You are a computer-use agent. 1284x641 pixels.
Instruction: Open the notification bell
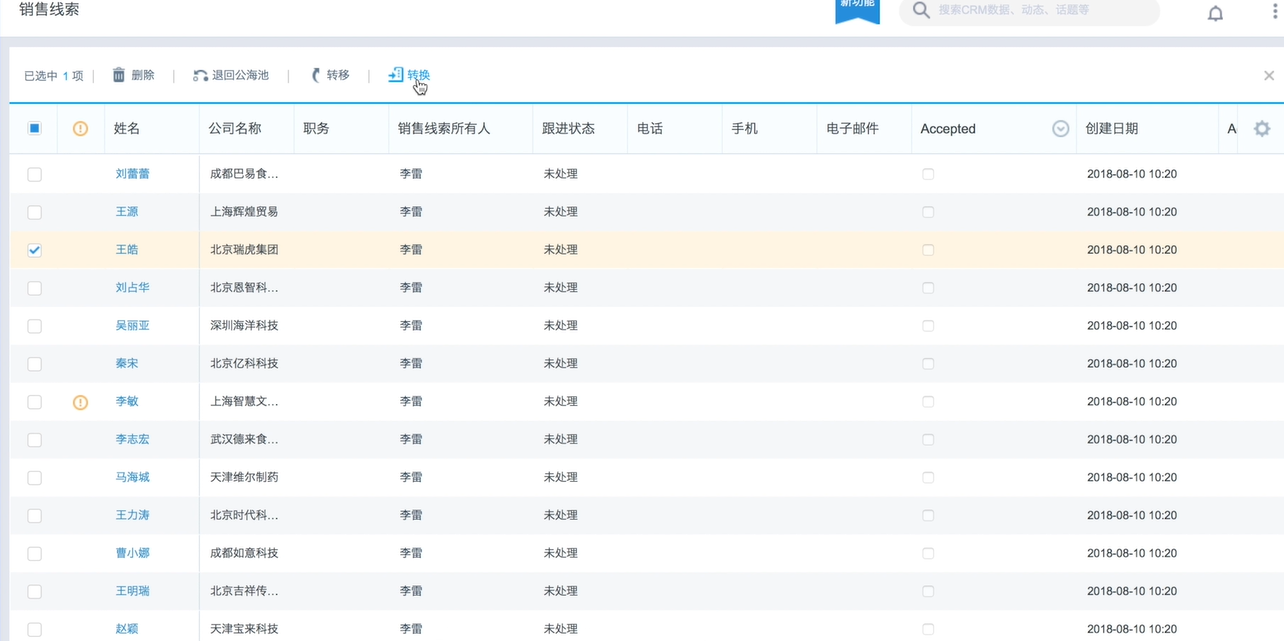tap(1215, 13)
